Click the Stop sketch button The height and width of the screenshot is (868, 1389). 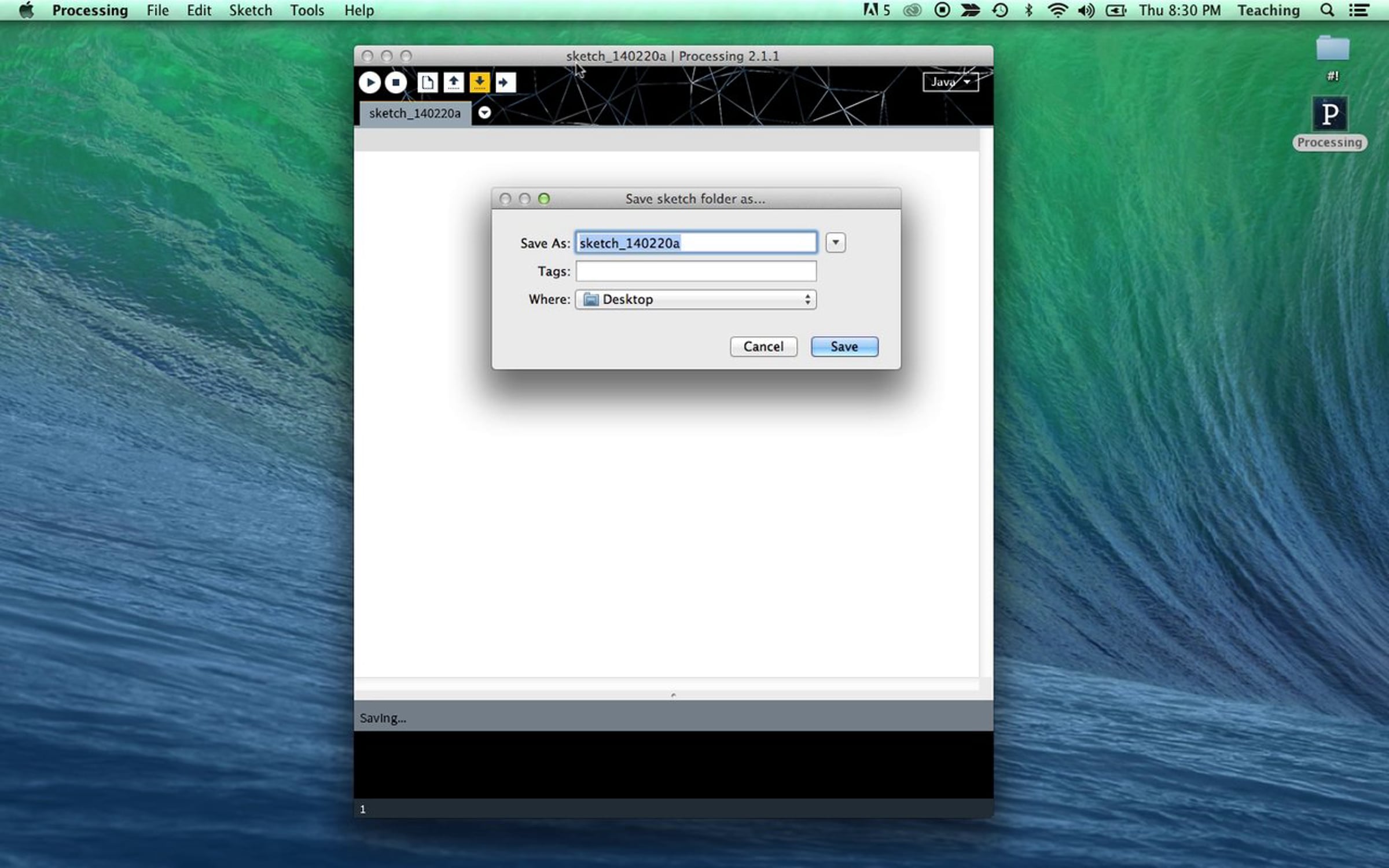(396, 82)
